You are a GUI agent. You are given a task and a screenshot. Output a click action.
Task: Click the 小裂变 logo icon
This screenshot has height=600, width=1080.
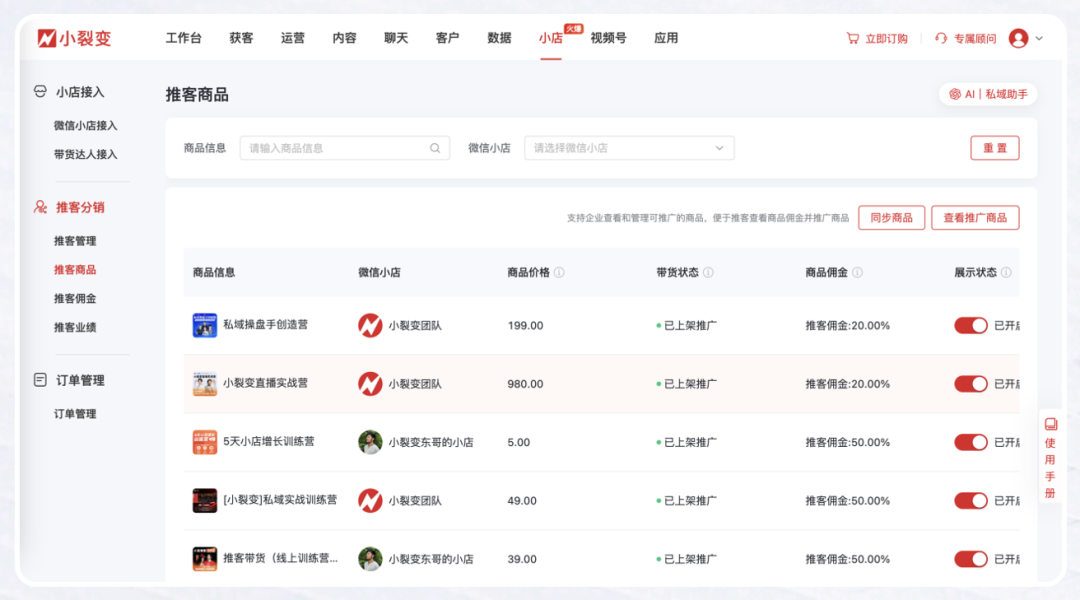pos(47,38)
